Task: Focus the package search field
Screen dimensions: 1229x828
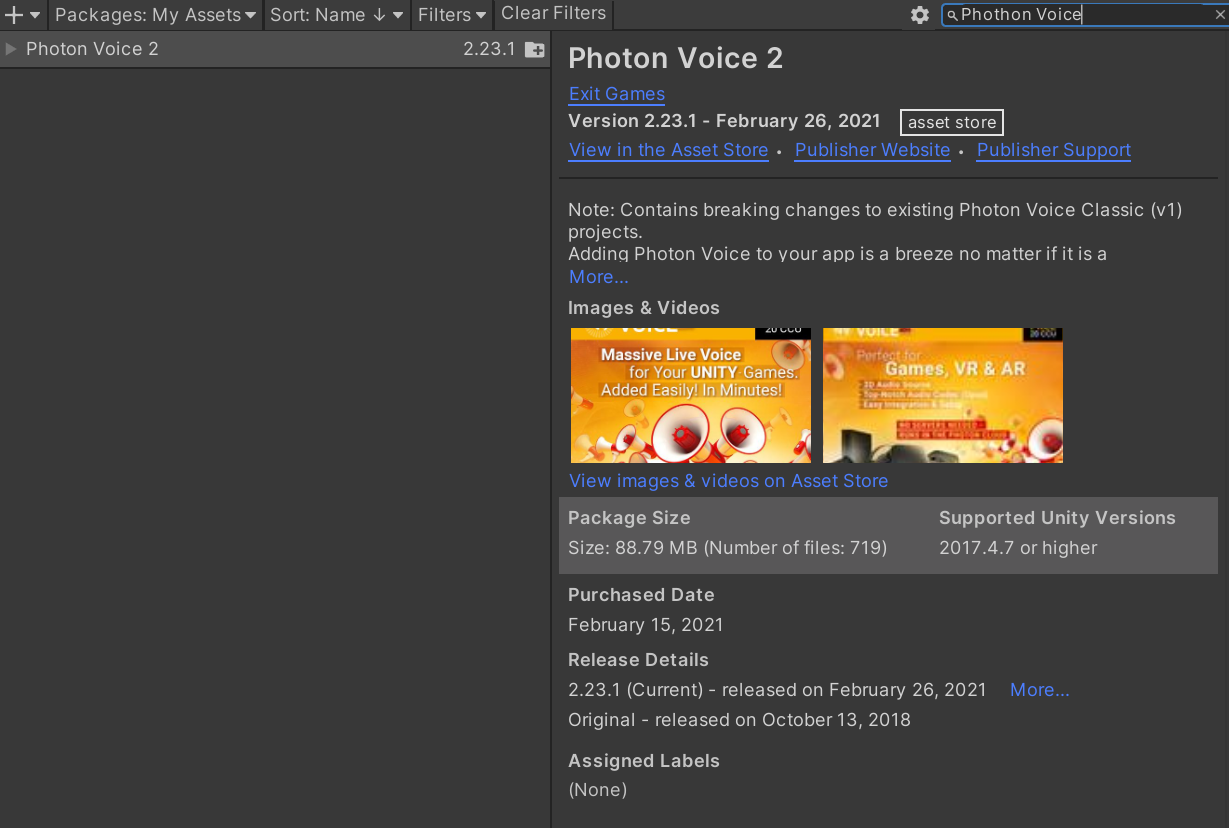Action: pyautogui.click(x=1085, y=15)
